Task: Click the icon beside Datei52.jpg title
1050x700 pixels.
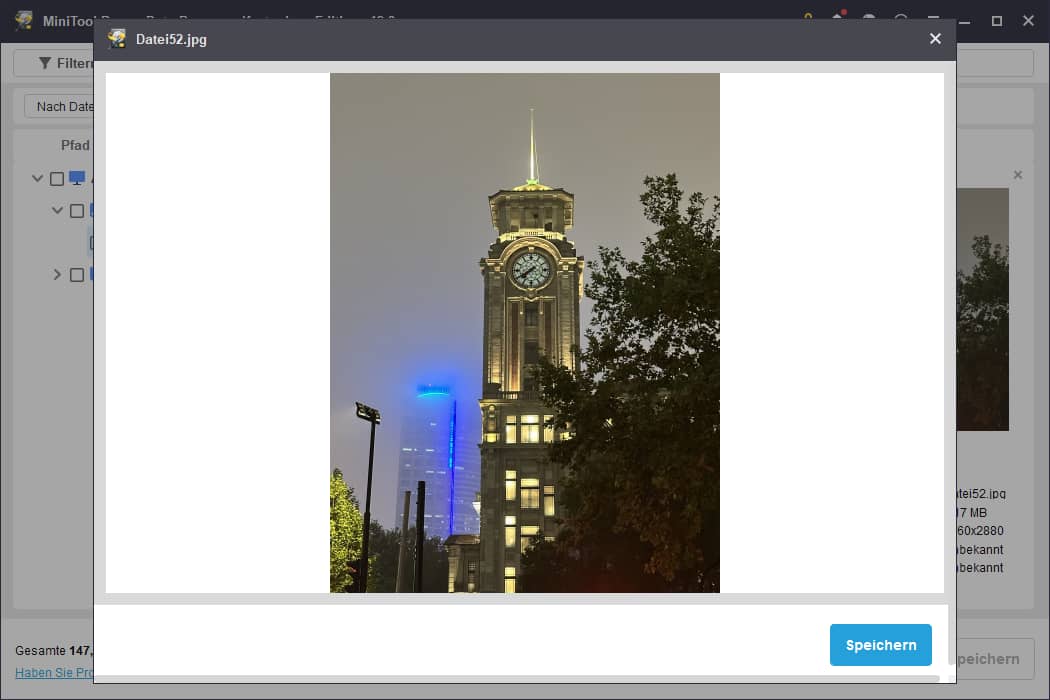Action: click(117, 39)
